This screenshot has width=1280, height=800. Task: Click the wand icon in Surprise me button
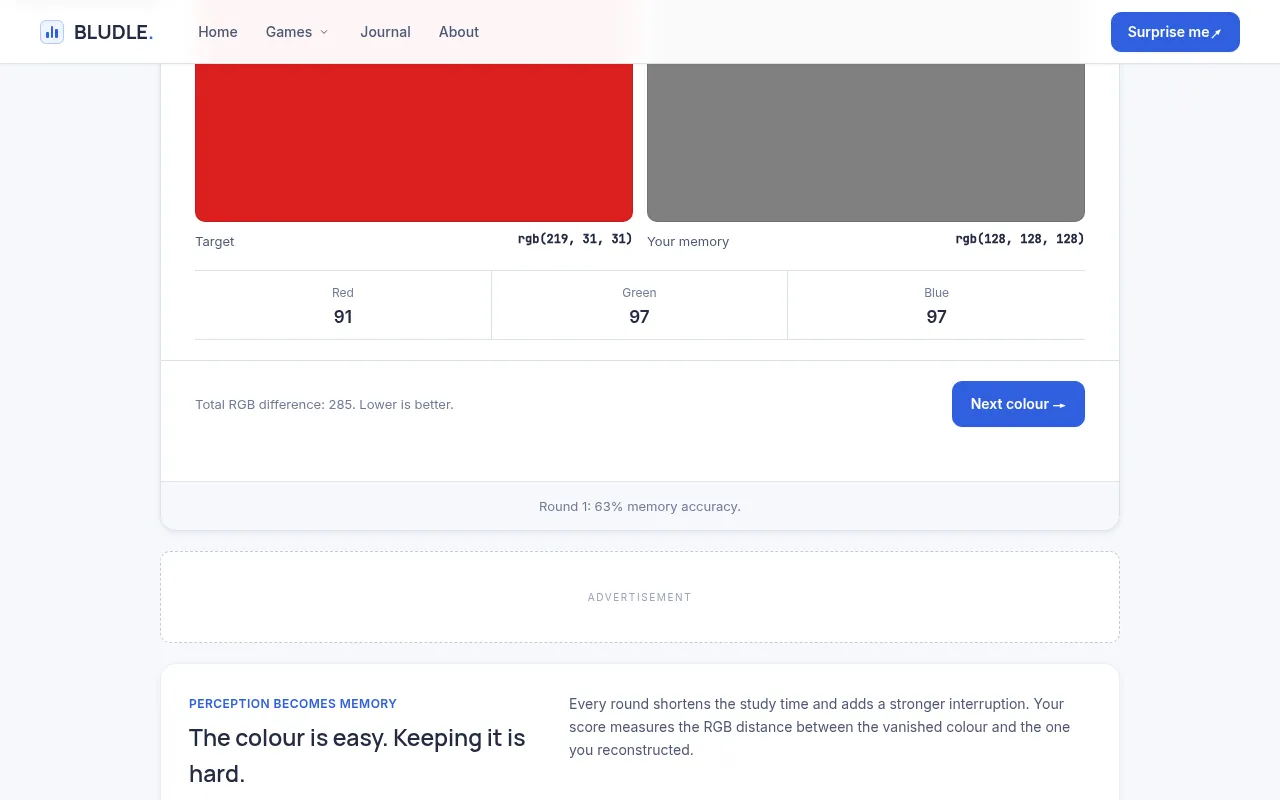[x=1217, y=33]
